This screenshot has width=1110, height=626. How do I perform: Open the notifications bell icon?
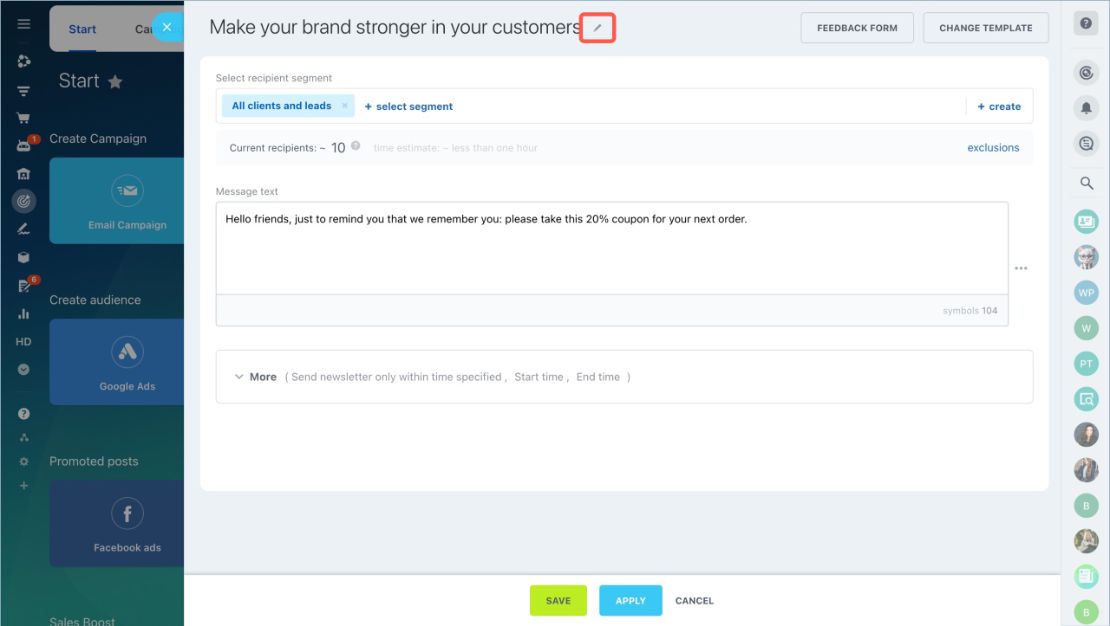point(1086,108)
